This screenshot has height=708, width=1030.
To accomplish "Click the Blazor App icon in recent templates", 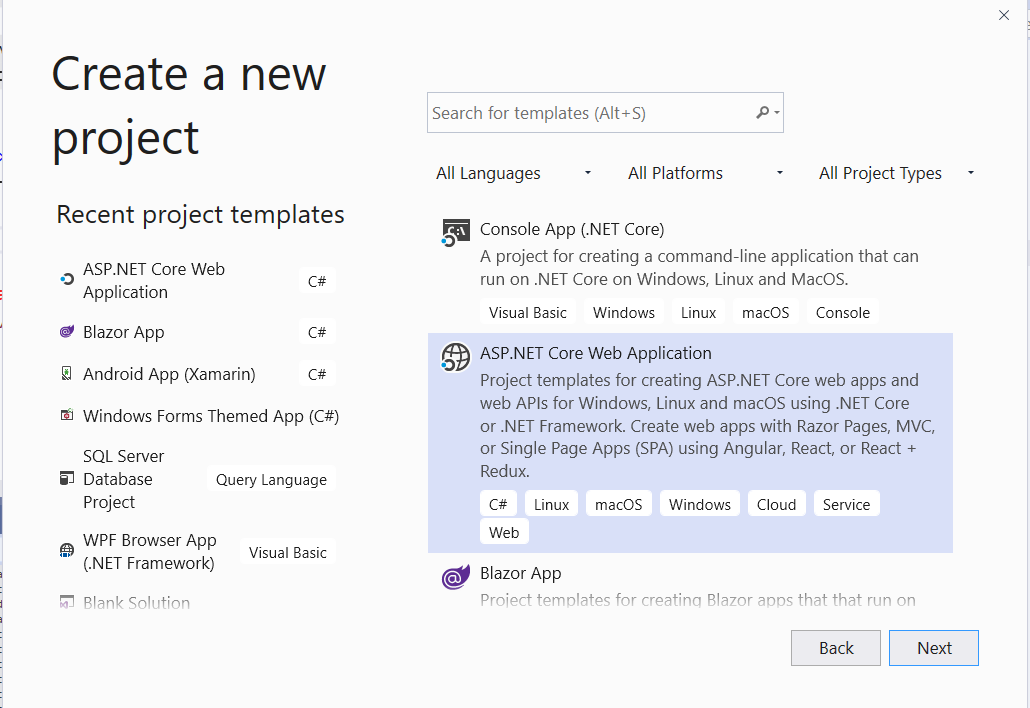I will pyautogui.click(x=67, y=332).
